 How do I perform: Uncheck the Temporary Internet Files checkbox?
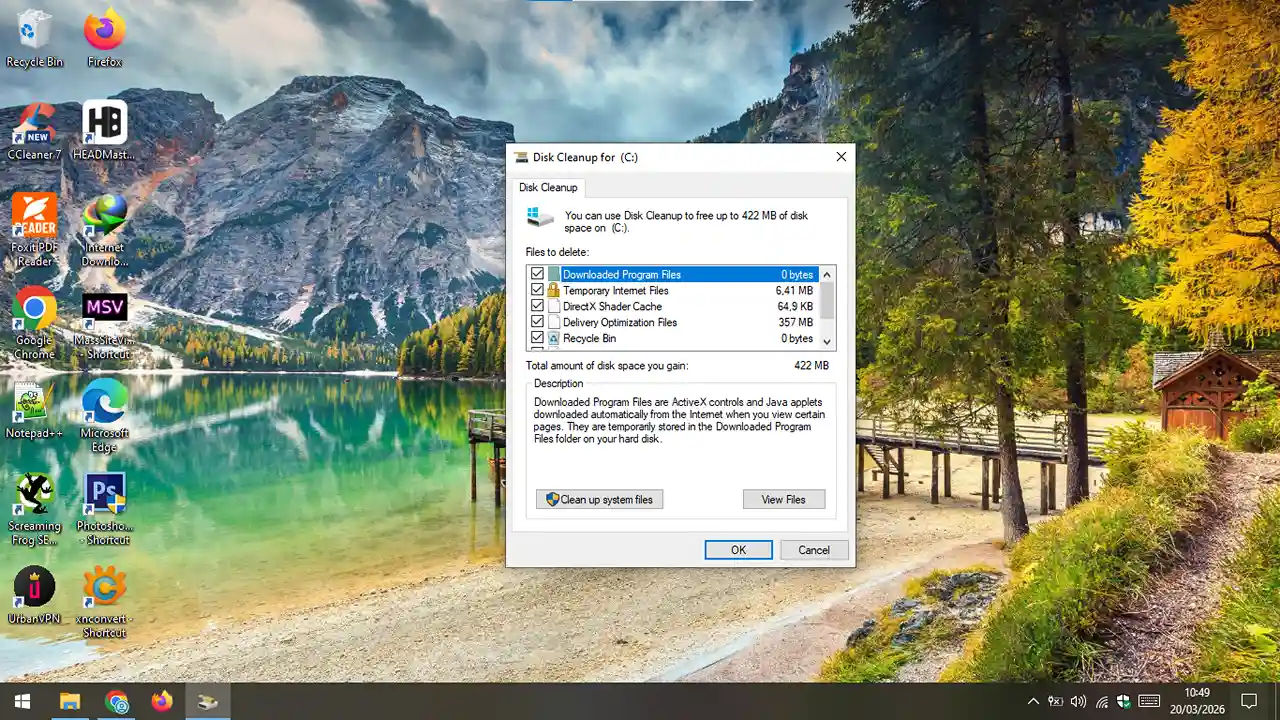pos(537,290)
